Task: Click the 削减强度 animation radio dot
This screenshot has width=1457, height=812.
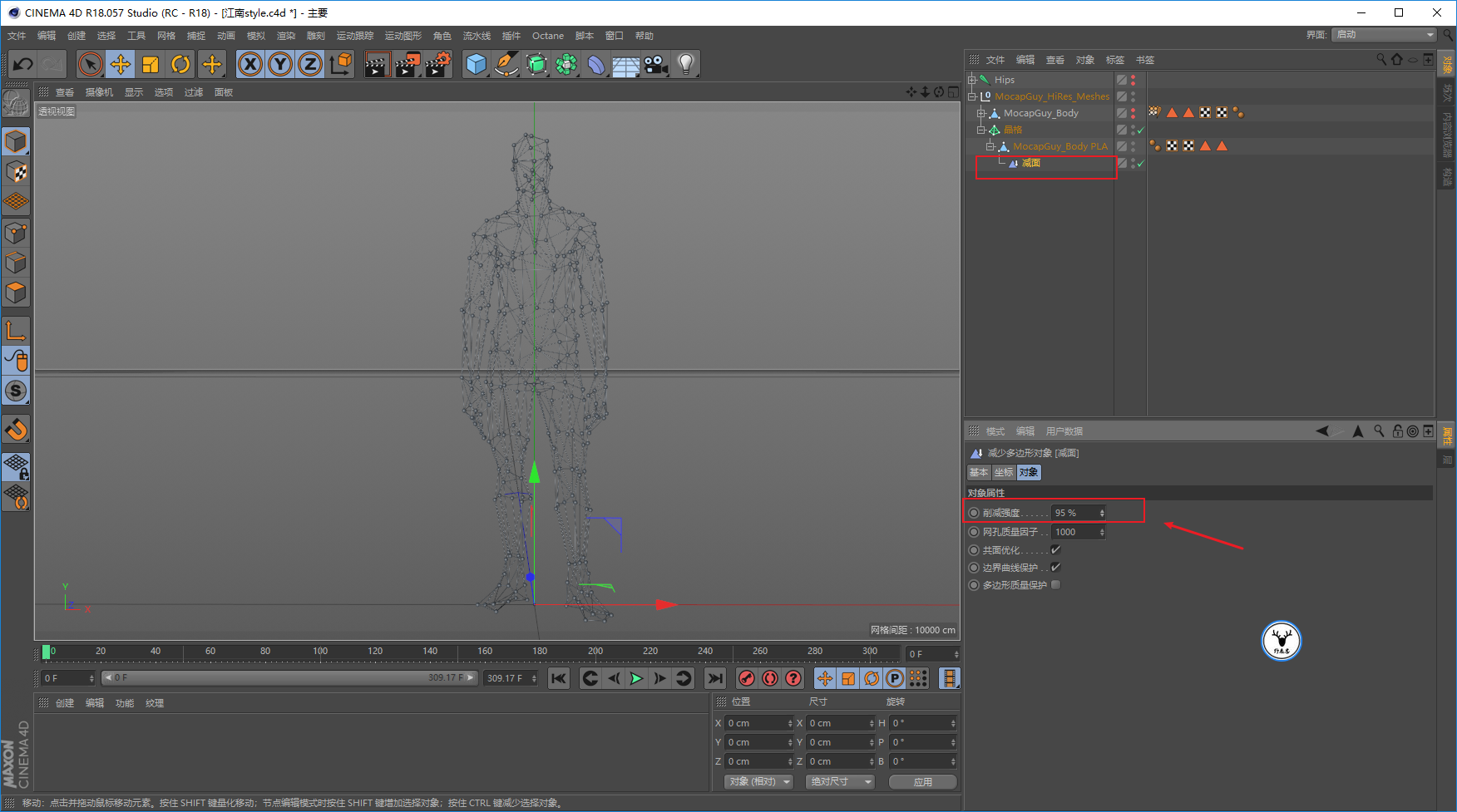Action: pos(974,513)
